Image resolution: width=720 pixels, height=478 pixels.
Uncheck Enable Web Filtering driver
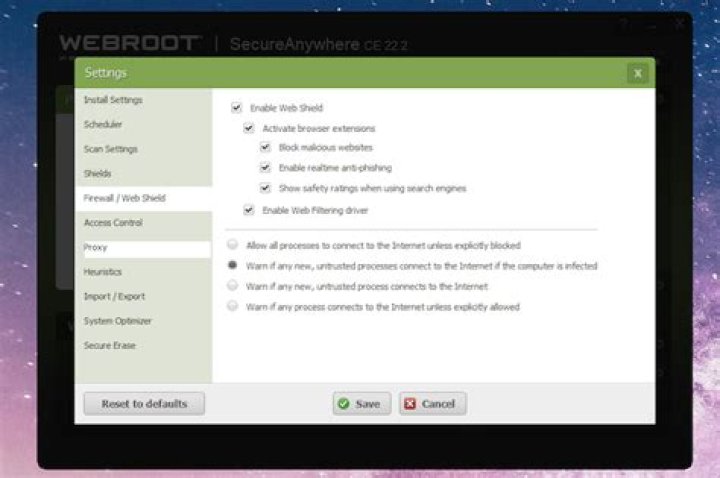click(x=249, y=210)
